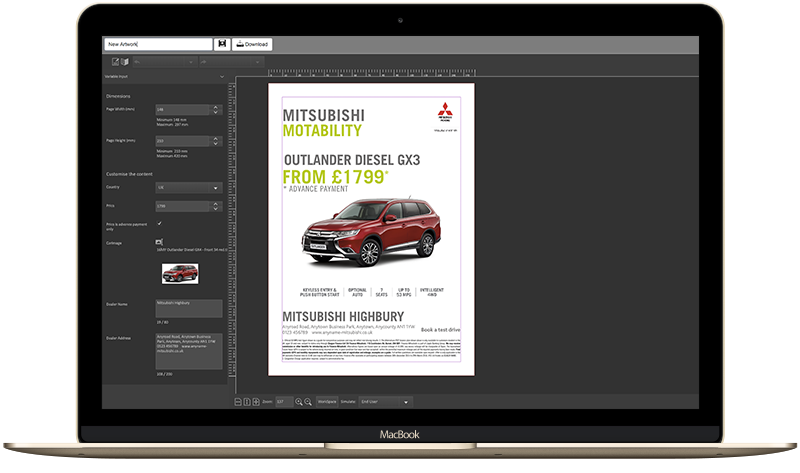Adjust the Page Width stepper arrows

216,110
